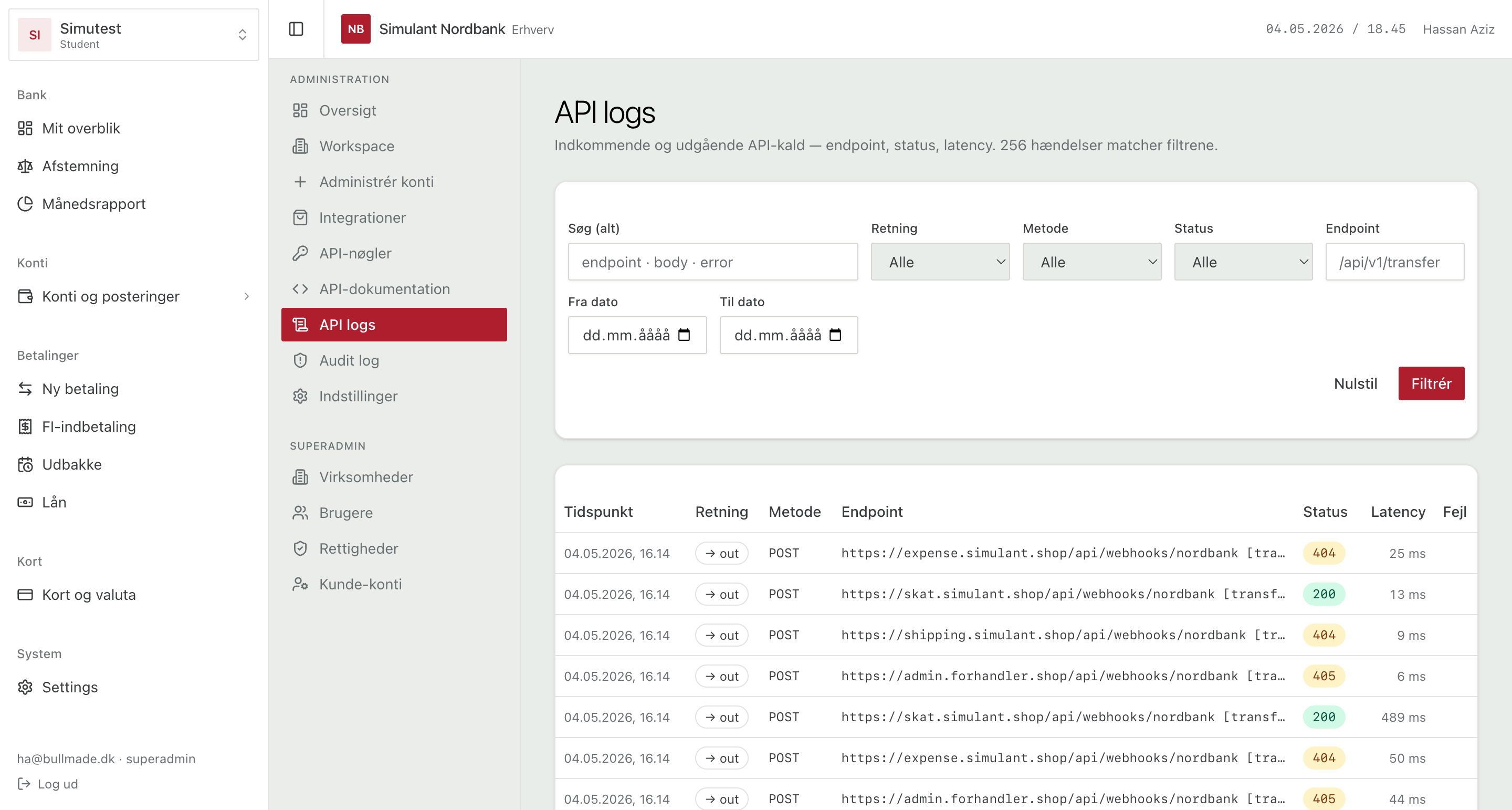The image size is (1512, 810).
Task: Click the Indstillinger gear icon
Action: click(300, 397)
